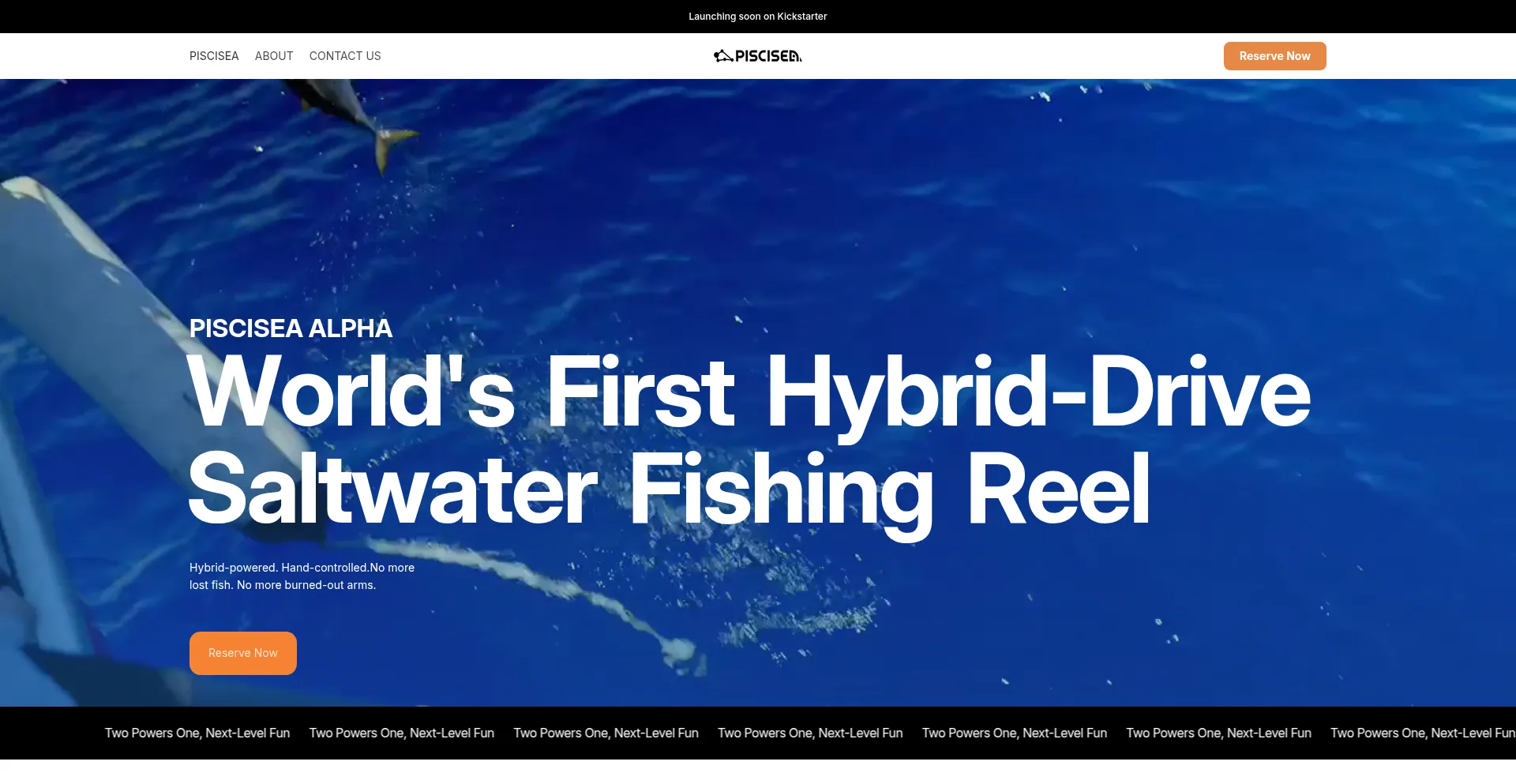The height and width of the screenshot is (784, 1516).
Task: Select the PISCISEA ALPHA subtitle text
Action: 291,328
